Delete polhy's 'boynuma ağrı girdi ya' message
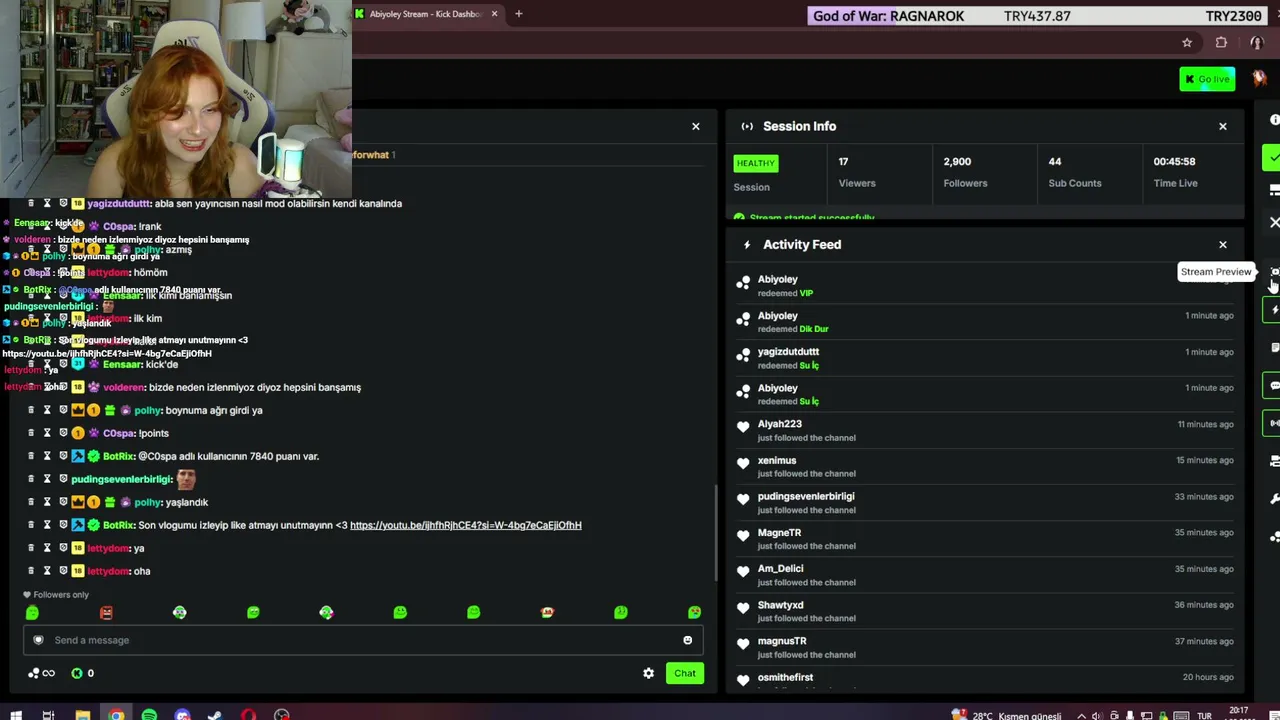The height and width of the screenshot is (720, 1280). click(31, 410)
